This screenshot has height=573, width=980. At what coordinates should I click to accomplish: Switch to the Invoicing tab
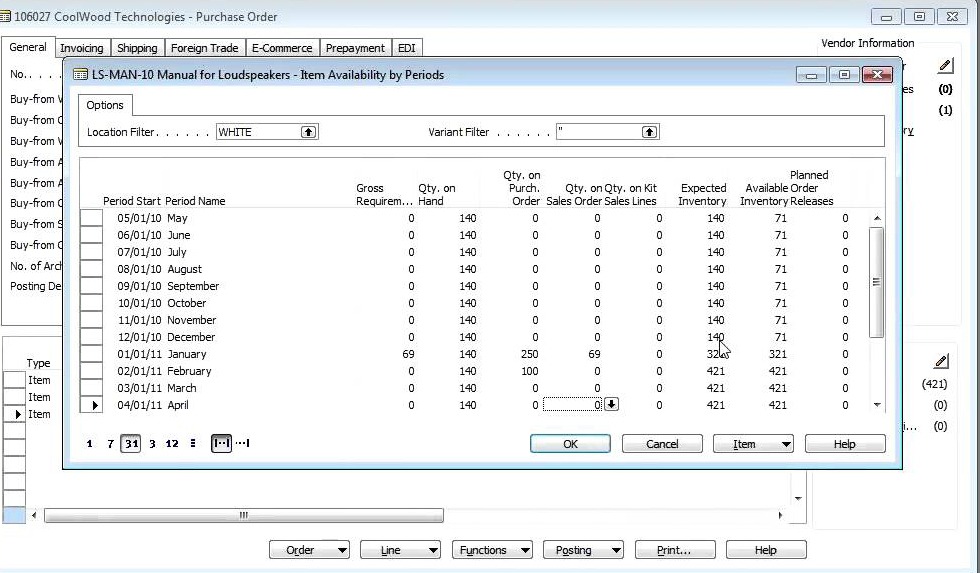pyautogui.click(x=82, y=48)
